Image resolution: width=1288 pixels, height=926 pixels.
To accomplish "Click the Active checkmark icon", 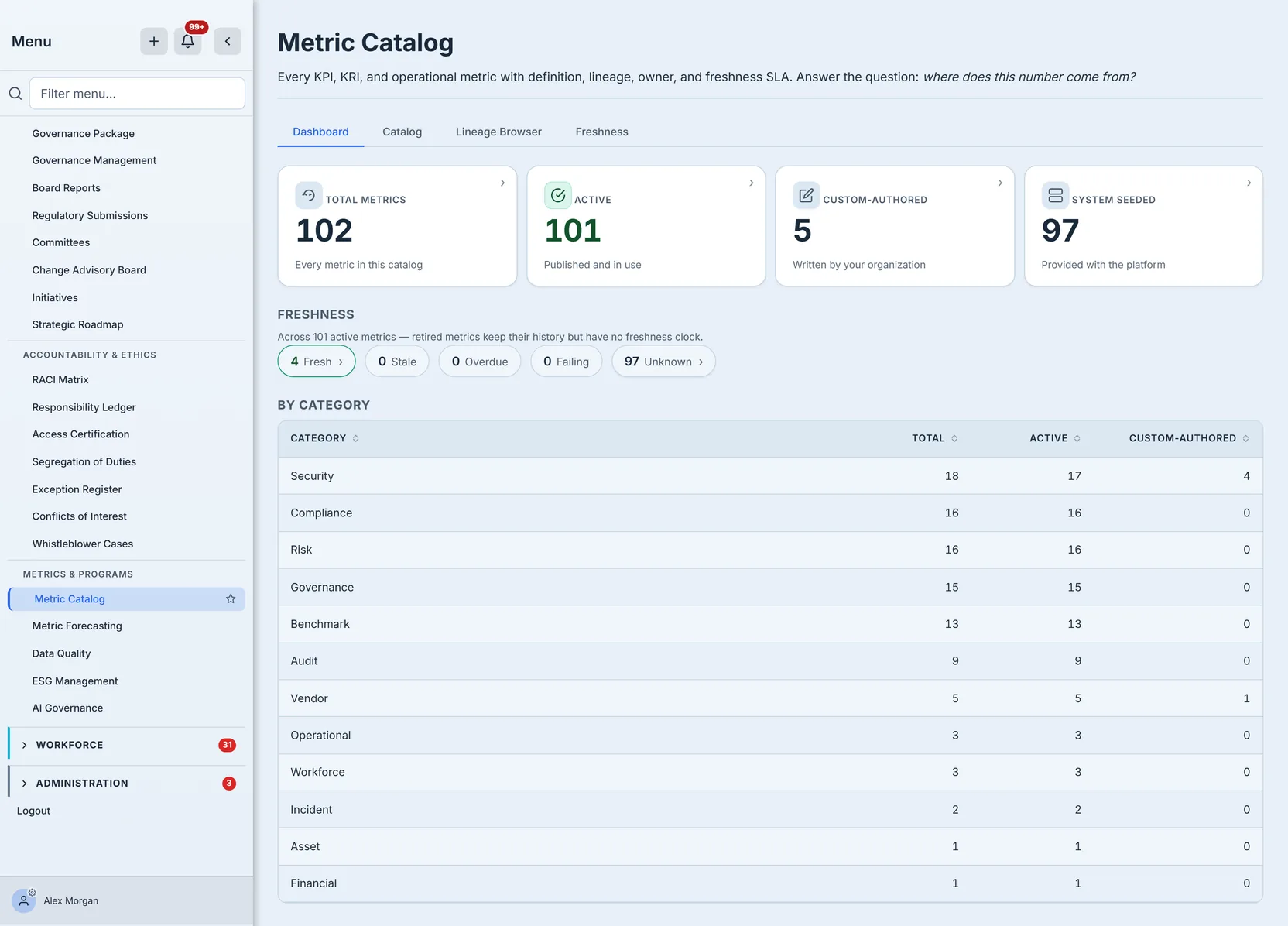I will pyautogui.click(x=557, y=195).
